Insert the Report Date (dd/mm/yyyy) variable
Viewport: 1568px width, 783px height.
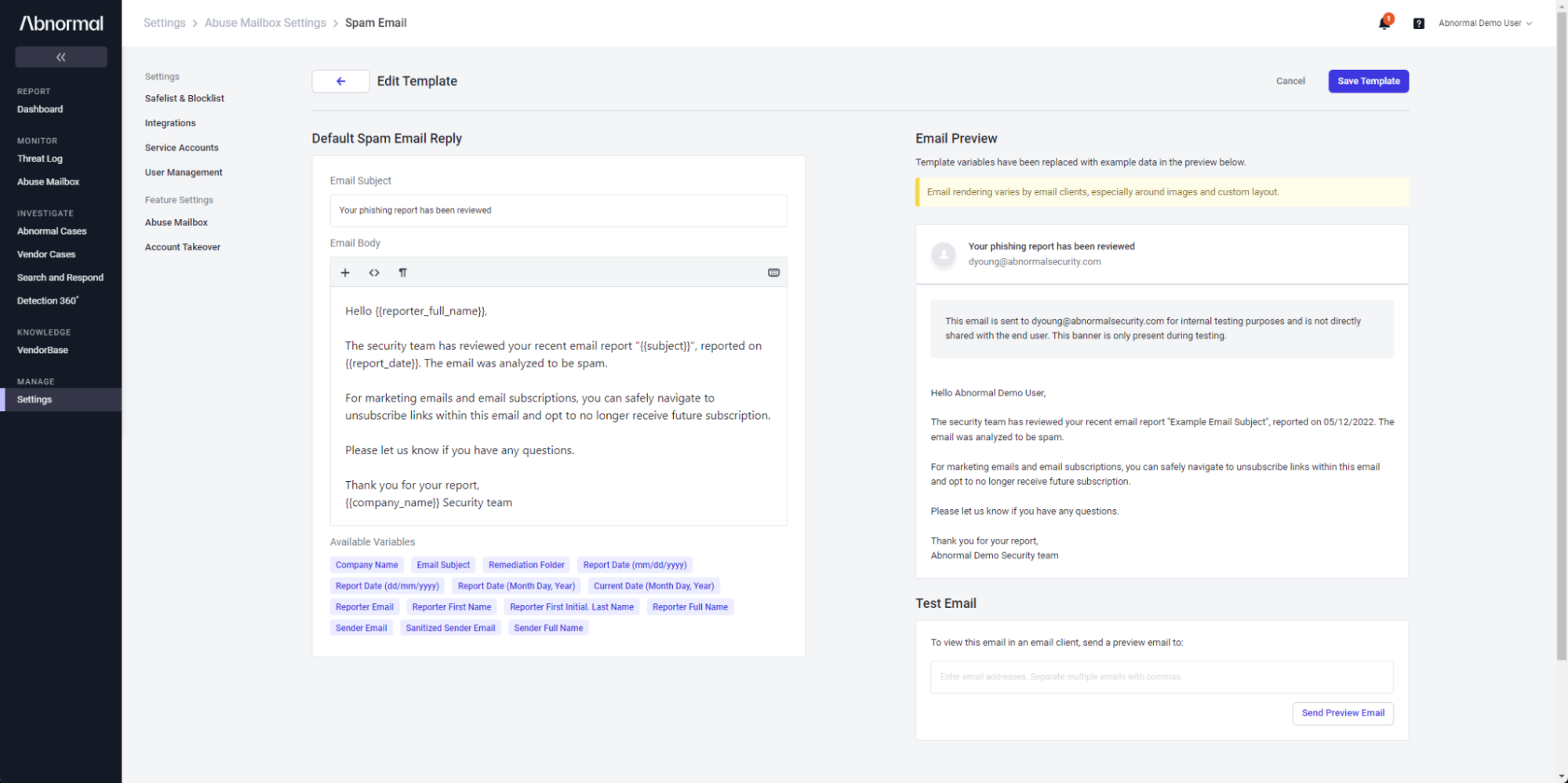387,586
